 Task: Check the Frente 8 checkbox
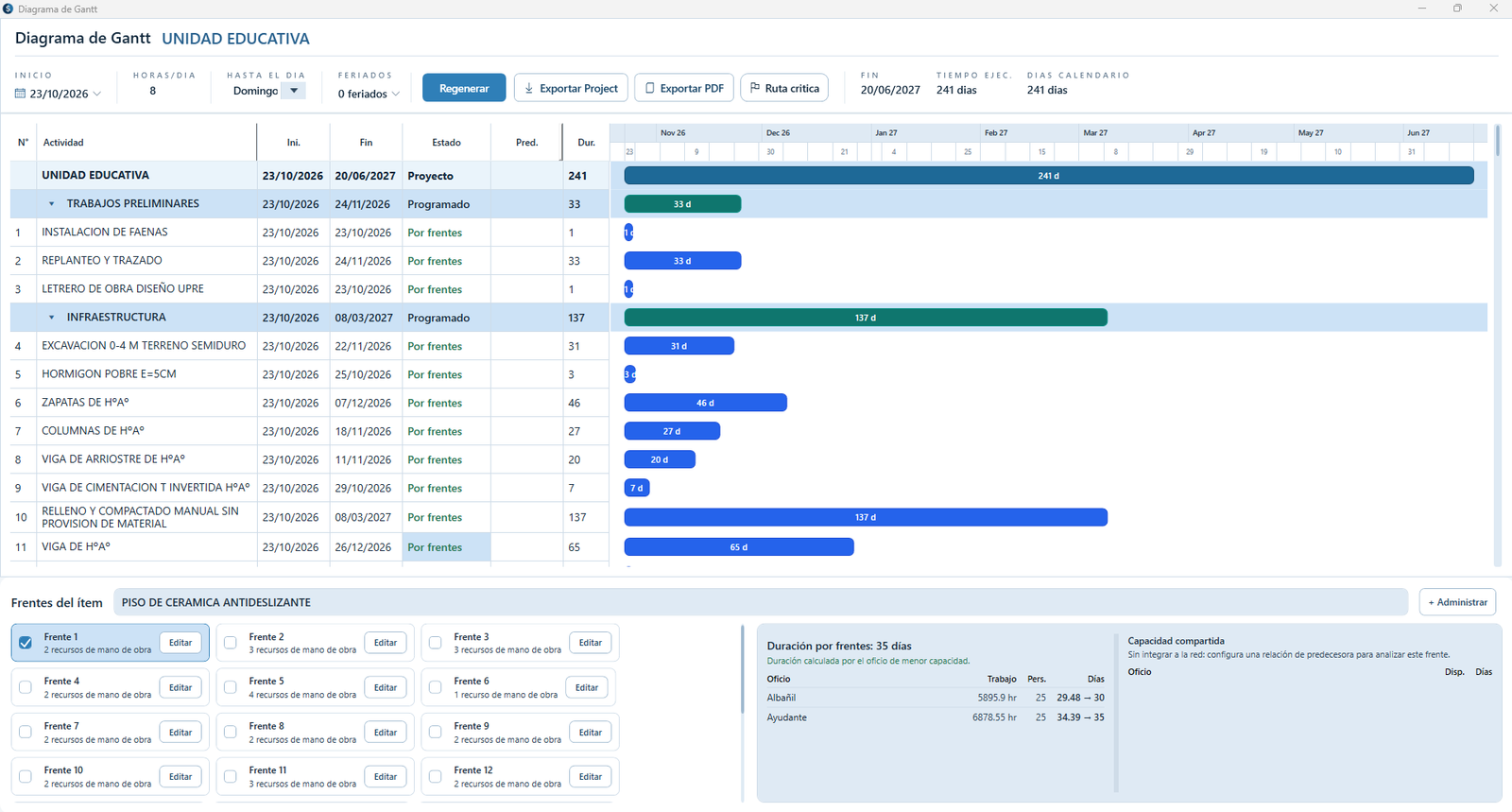231,732
